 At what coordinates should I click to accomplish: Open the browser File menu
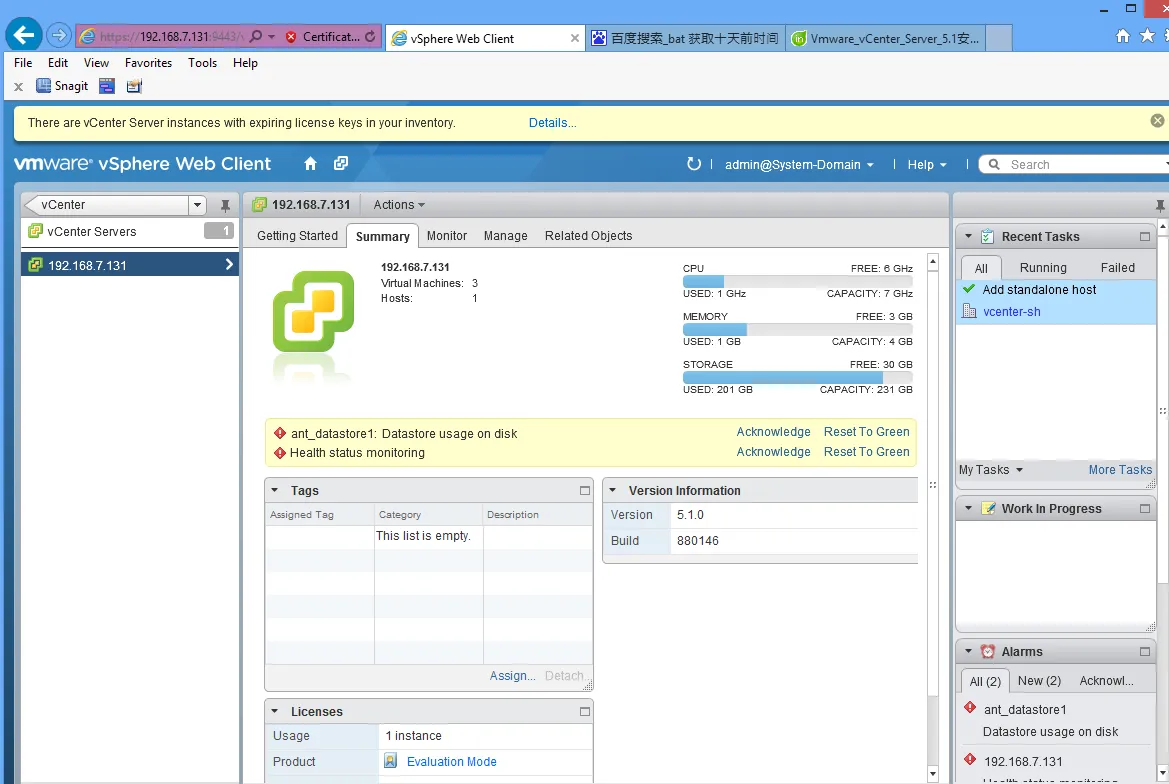coord(23,63)
